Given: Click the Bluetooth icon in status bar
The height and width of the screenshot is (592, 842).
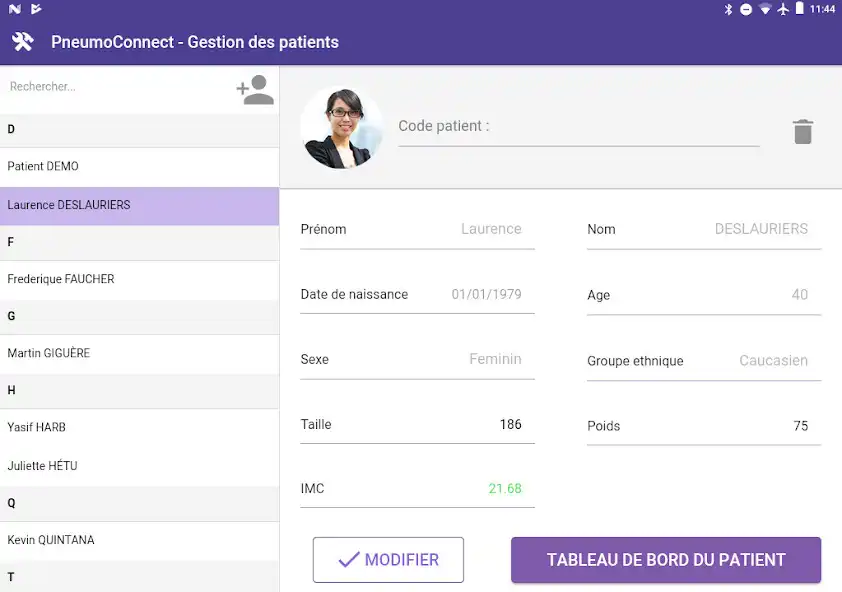Looking at the screenshot, I should click(729, 9).
